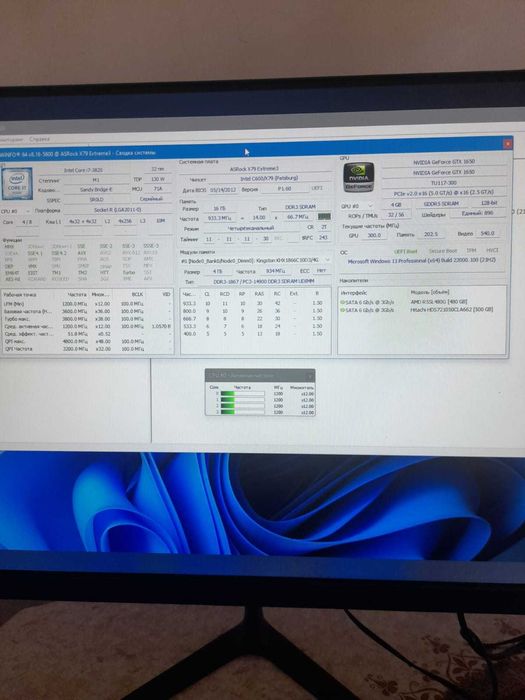The image size is (525, 700).
Task: Click the ROPs / TMUs 32 / 56 value
Action: 396,215
